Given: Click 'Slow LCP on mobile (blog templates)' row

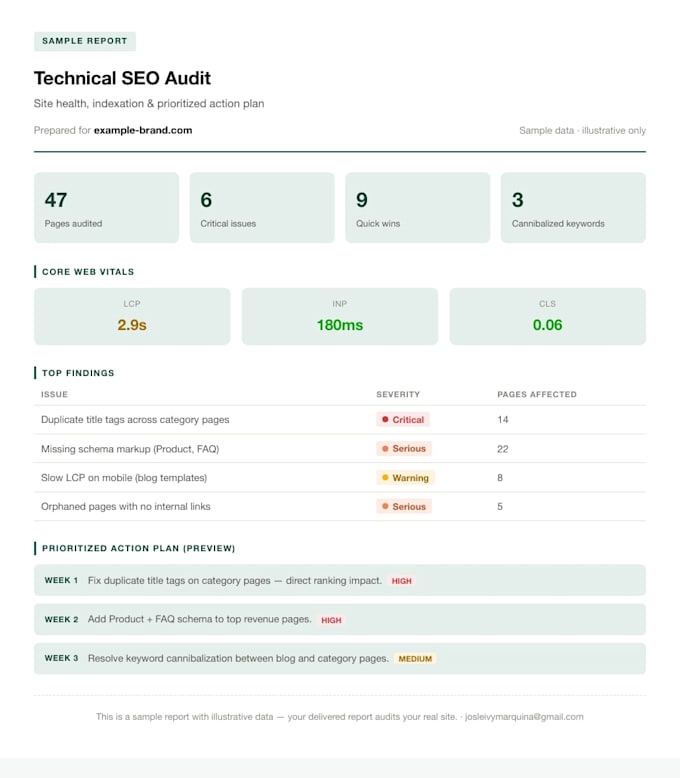Looking at the screenshot, I should pos(340,478).
